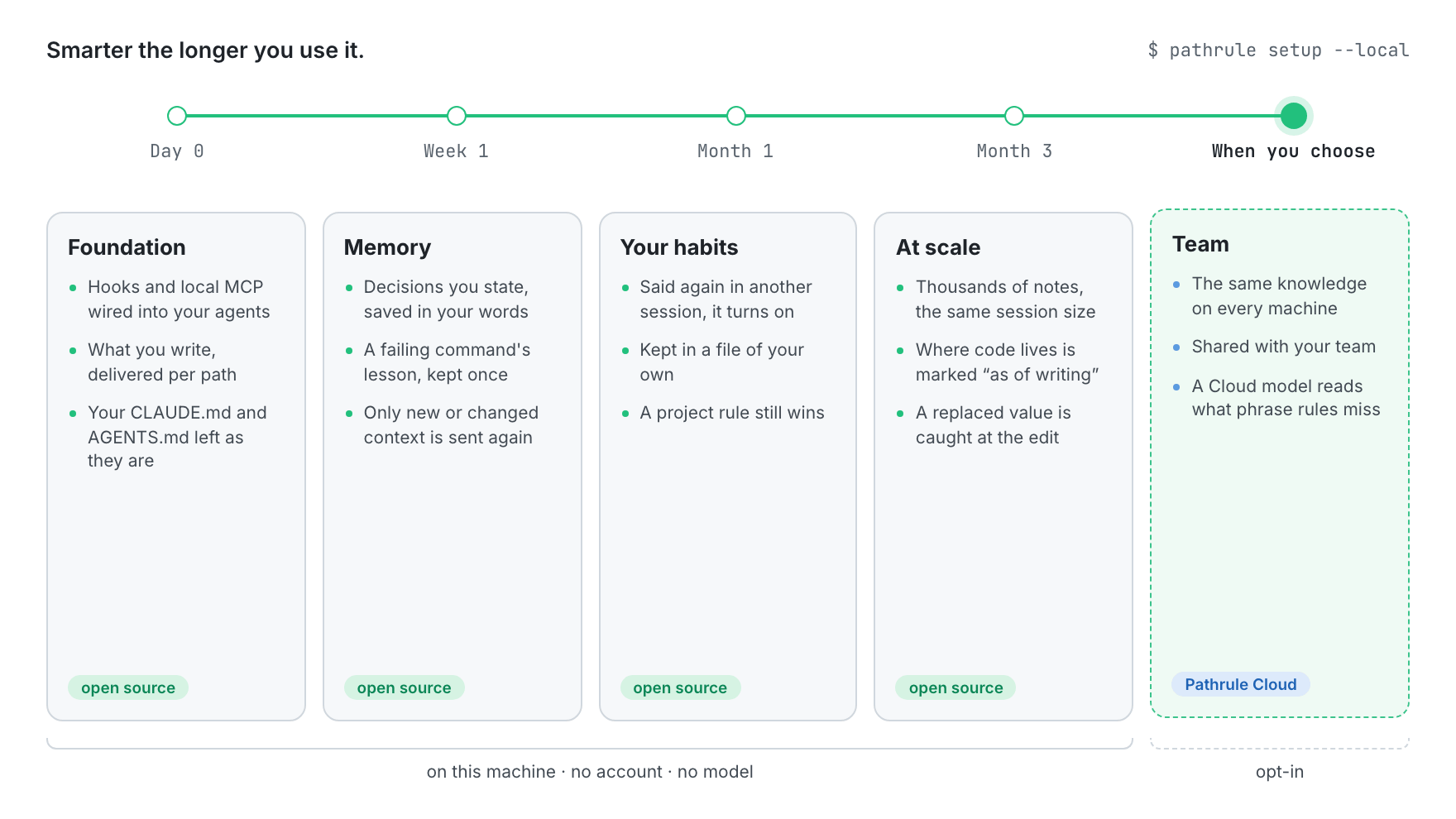Click 'Where code lives is marked "as of writing"'
Viewport: 1456px width, 819px height.
(x=1007, y=362)
